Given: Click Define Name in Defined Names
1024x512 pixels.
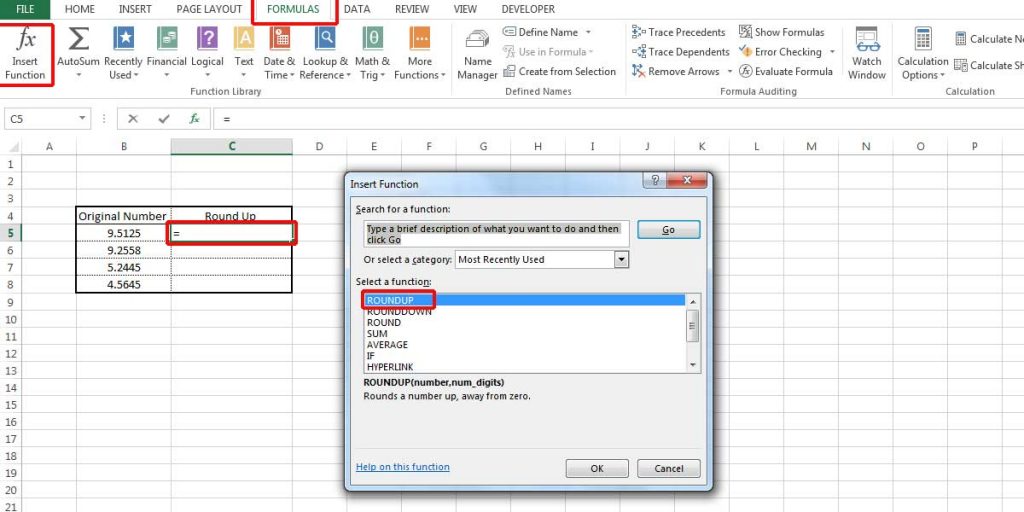Looking at the screenshot, I should [x=541, y=32].
